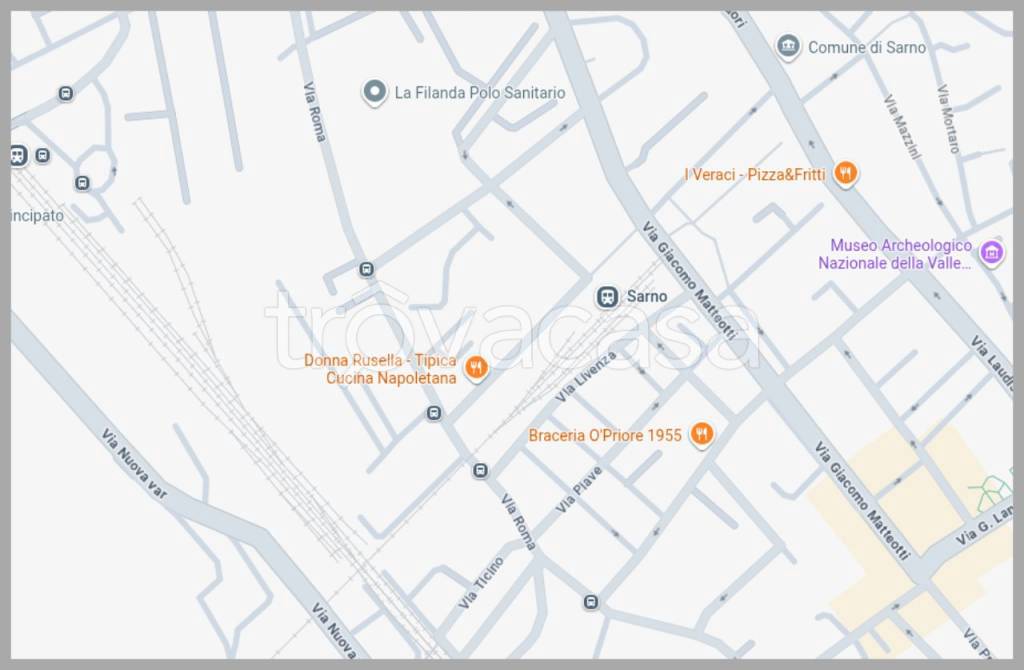The height and width of the screenshot is (670, 1024).
Task: Click the bus stop icon above the Via Plave label
Action: (481, 470)
